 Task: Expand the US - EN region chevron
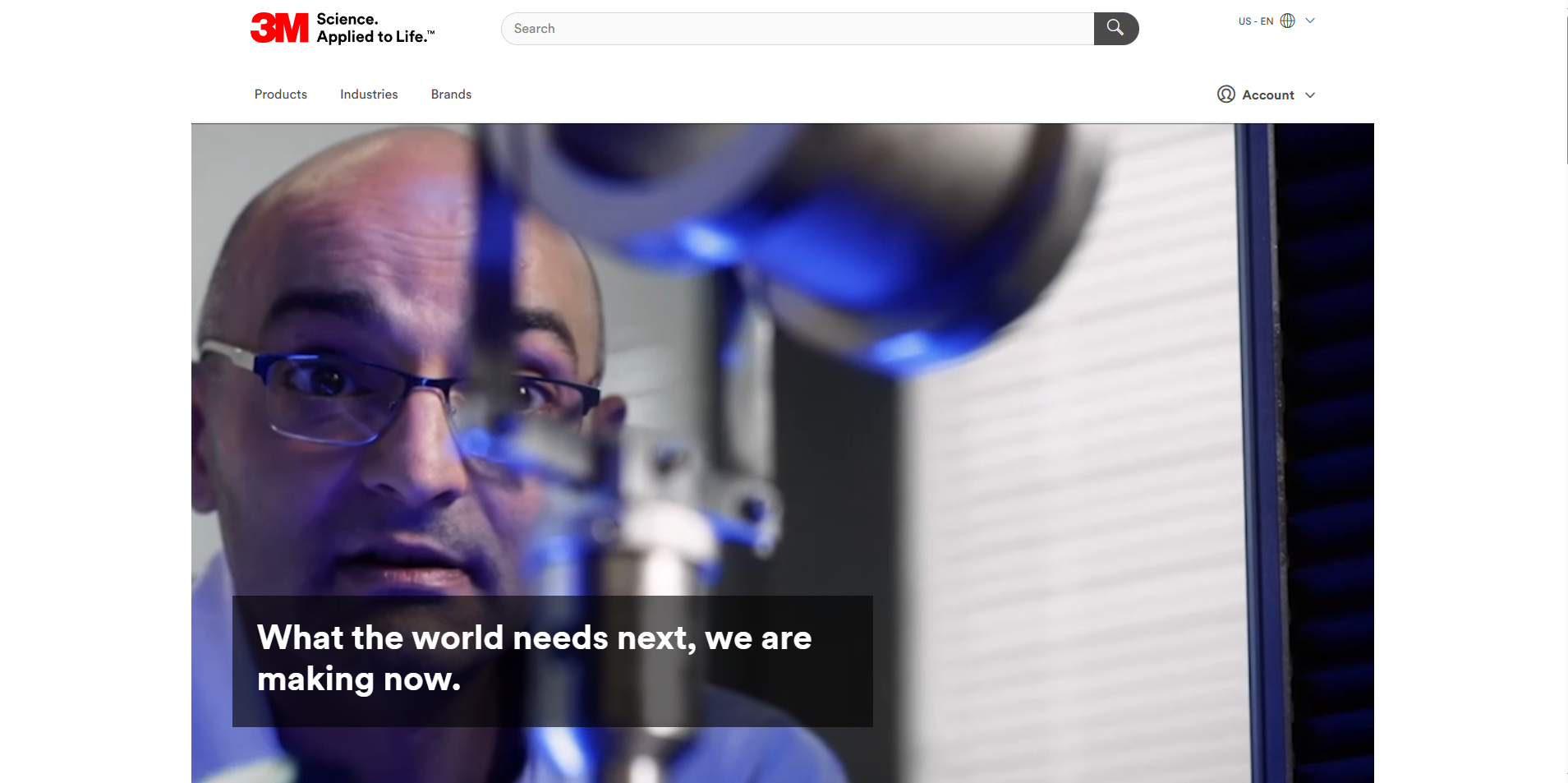(x=1310, y=21)
